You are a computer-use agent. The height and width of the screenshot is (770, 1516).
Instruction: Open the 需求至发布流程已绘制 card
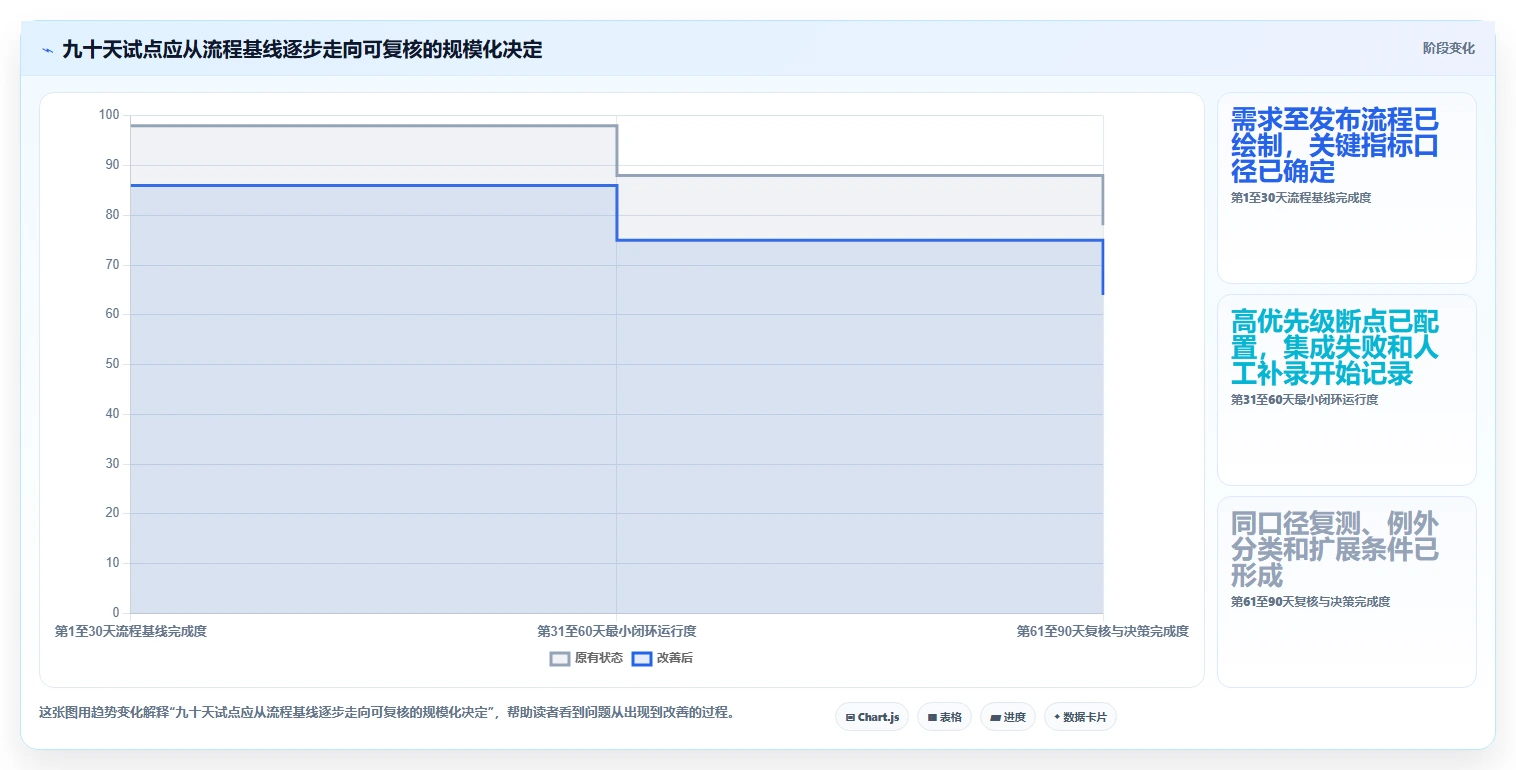coord(1346,188)
